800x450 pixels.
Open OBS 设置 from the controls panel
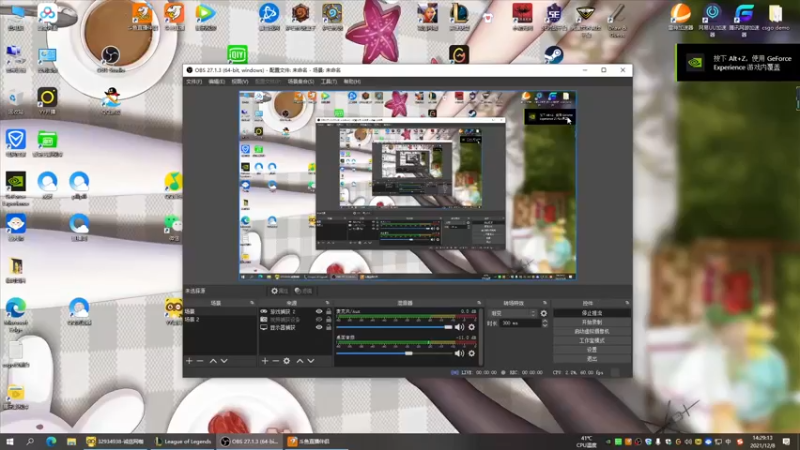click(x=592, y=350)
